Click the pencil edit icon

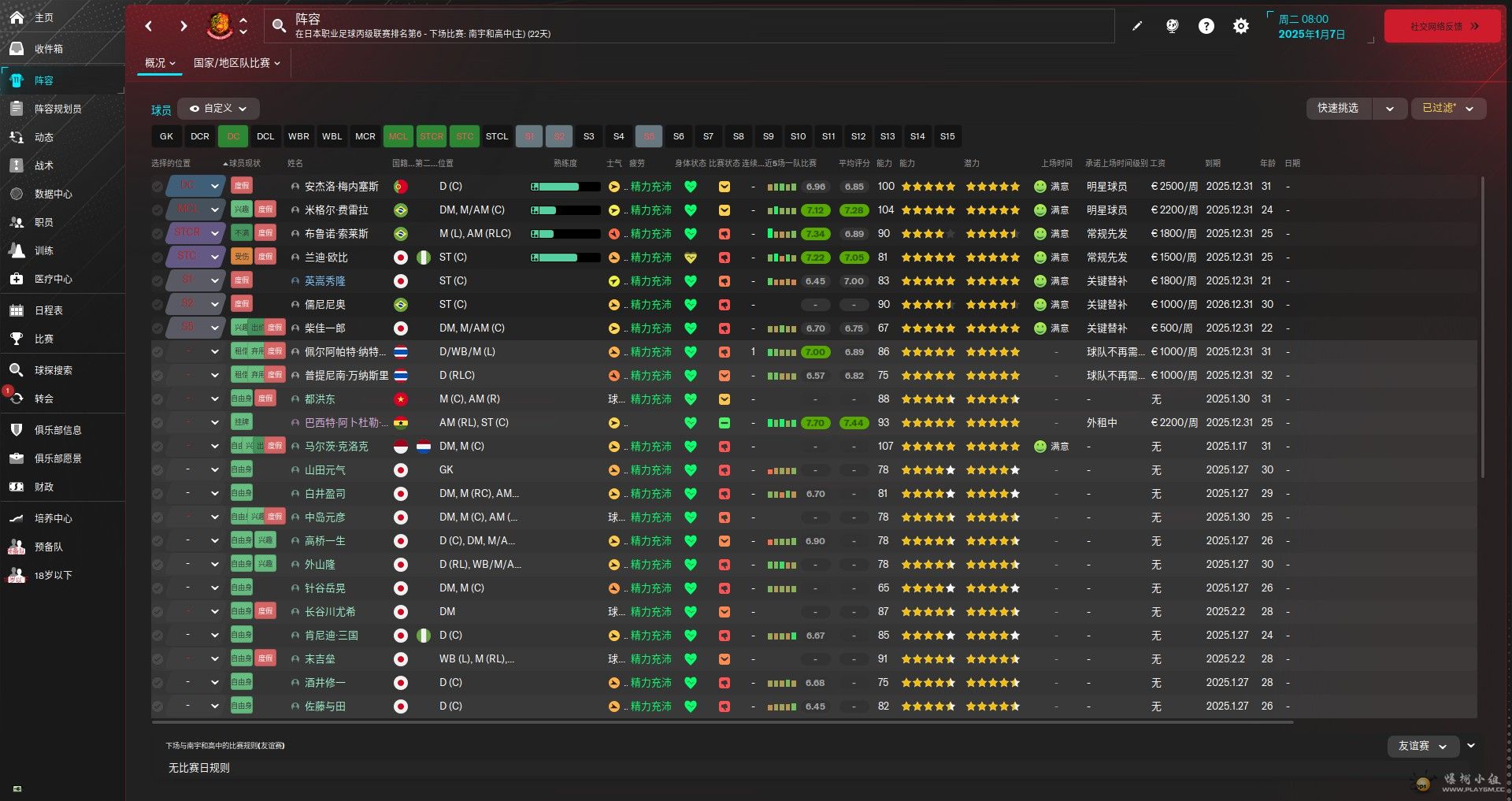pos(1137,26)
